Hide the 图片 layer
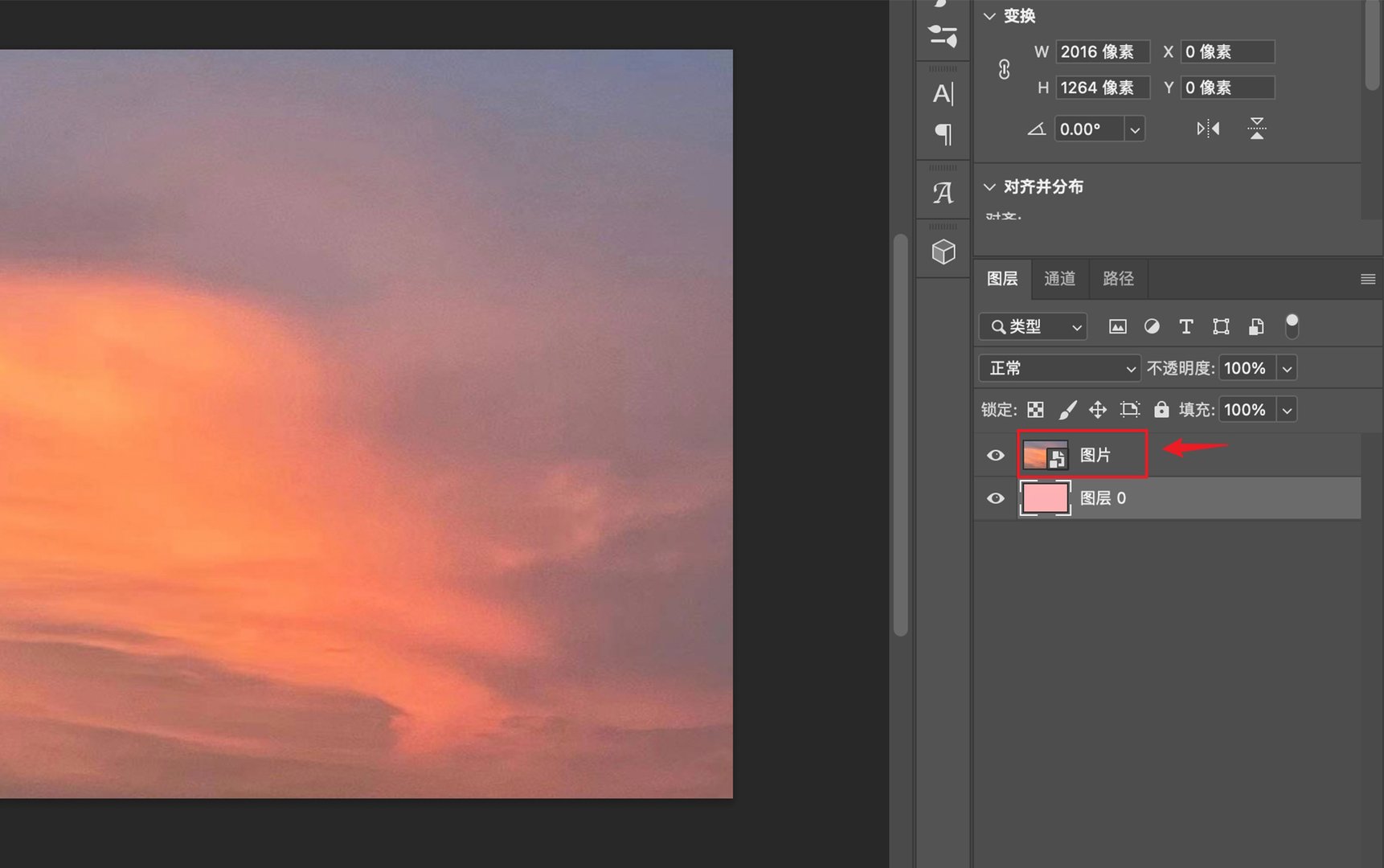This screenshot has width=1384, height=868. click(x=995, y=454)
